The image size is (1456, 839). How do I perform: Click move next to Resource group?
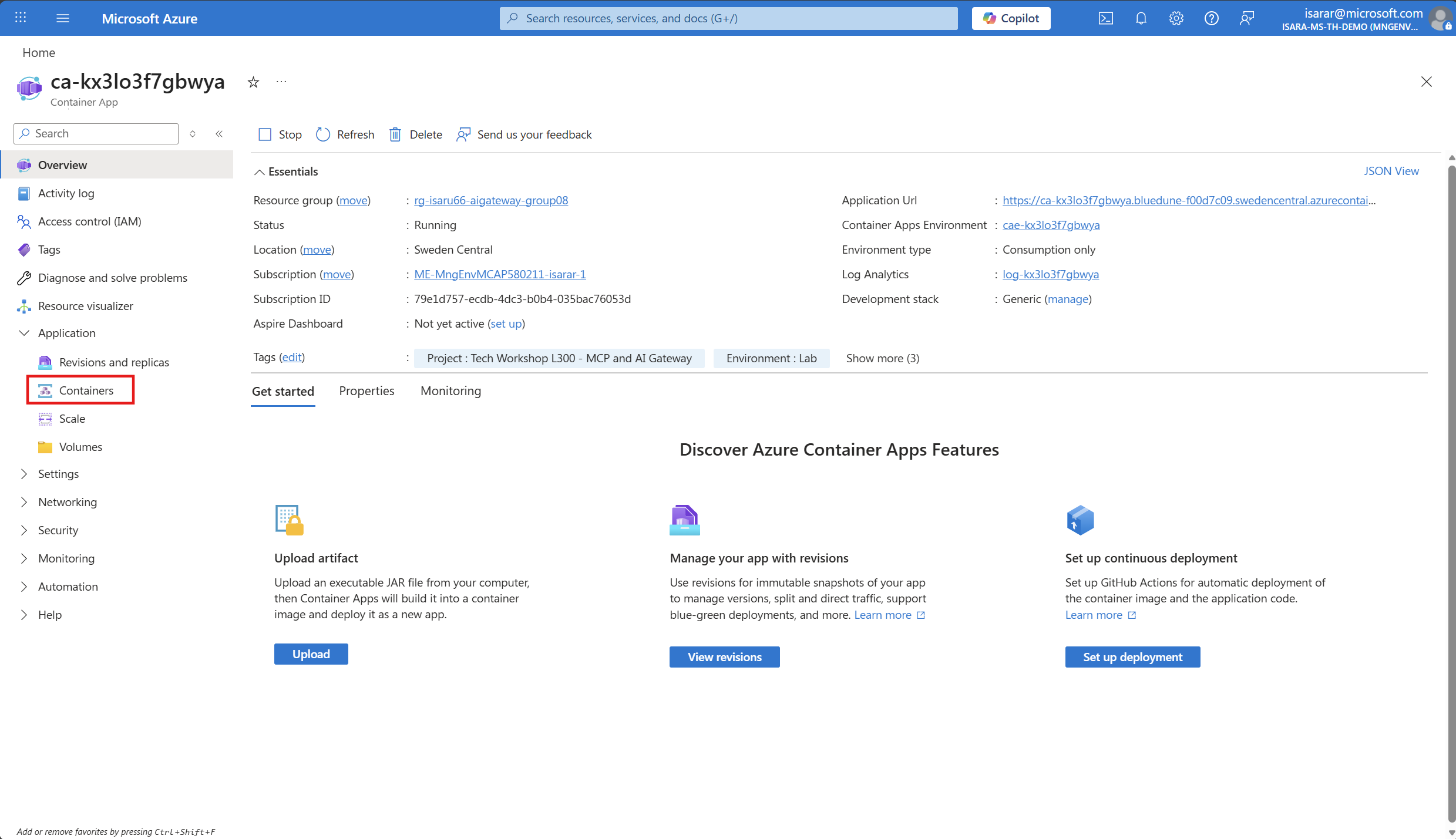[353, 200]
